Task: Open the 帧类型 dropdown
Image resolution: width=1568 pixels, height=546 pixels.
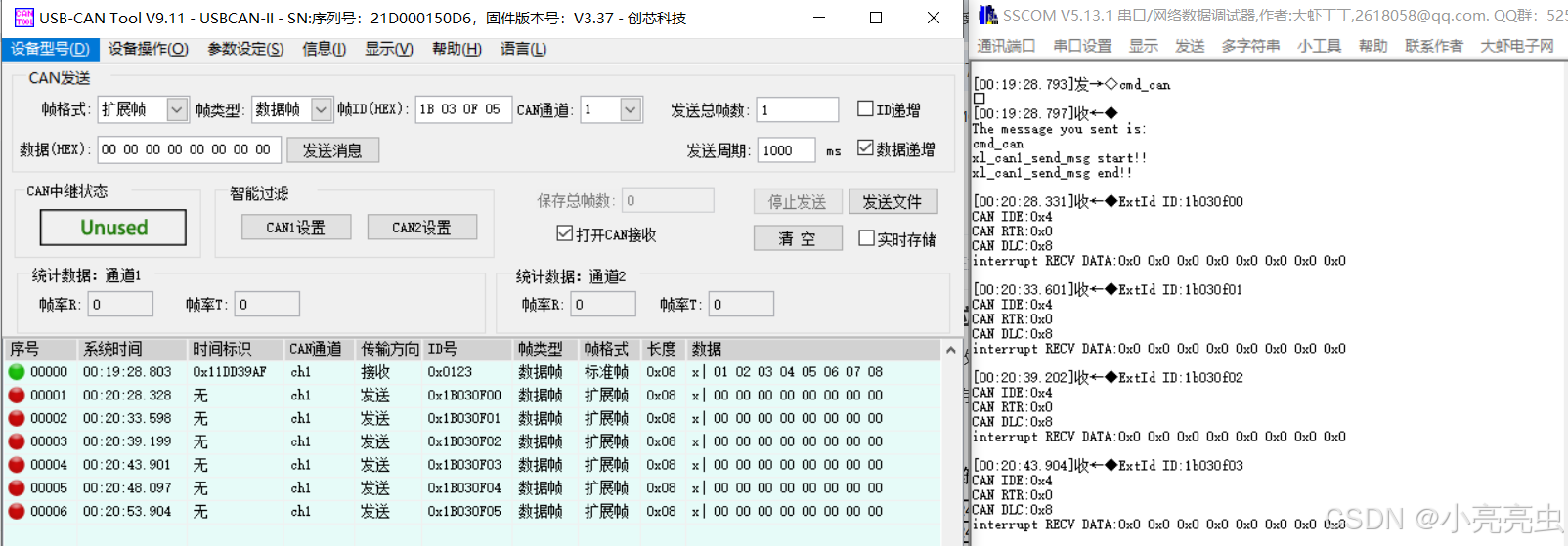Action: [321, 109]
